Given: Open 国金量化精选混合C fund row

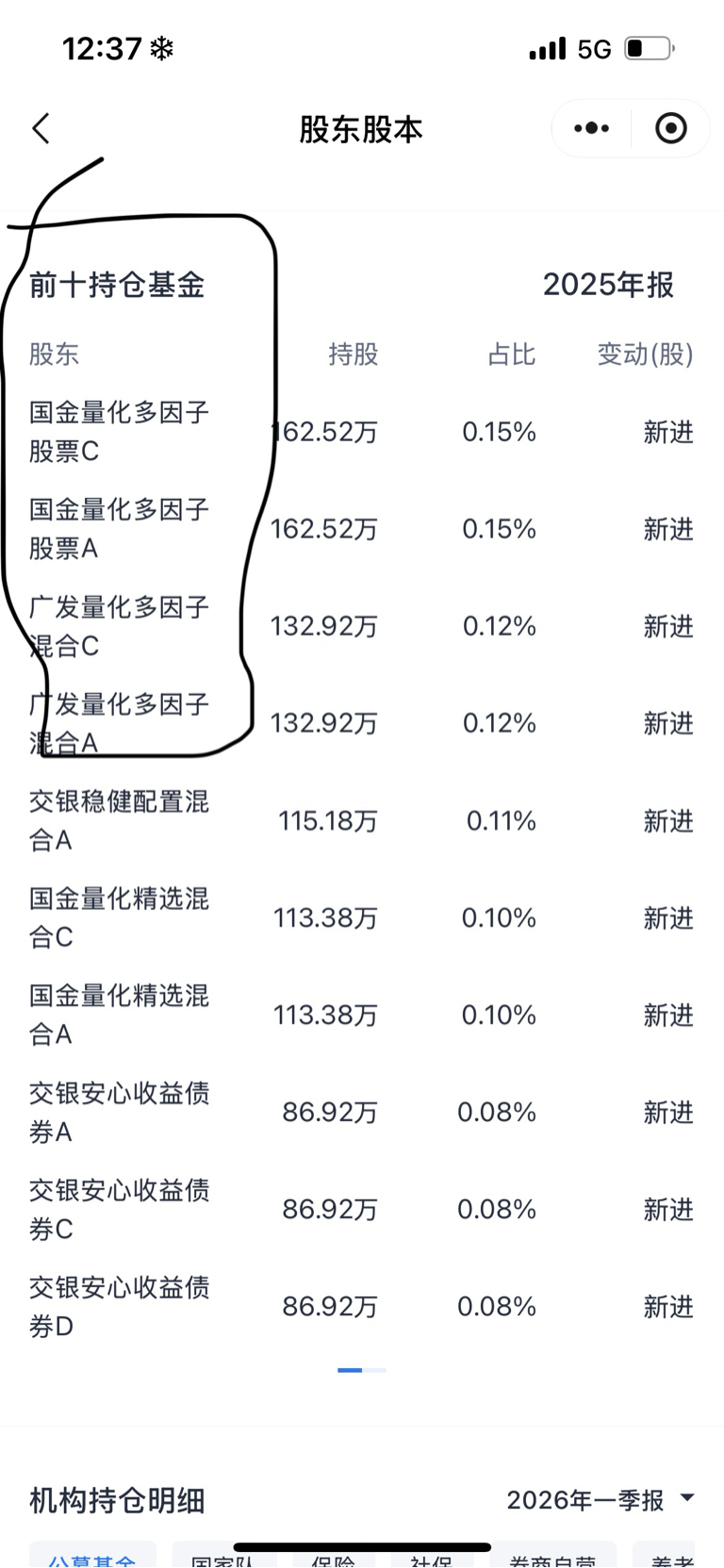Looking at the screenshot, I should [362, 917].
